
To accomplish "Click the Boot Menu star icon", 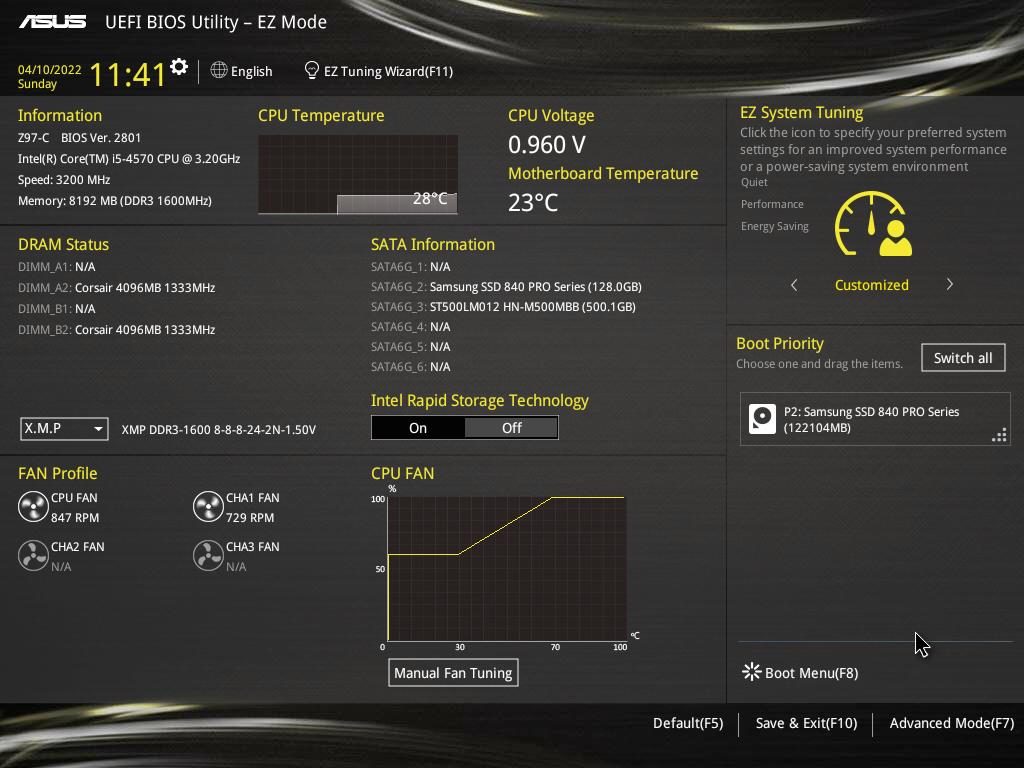I will 752,672.
